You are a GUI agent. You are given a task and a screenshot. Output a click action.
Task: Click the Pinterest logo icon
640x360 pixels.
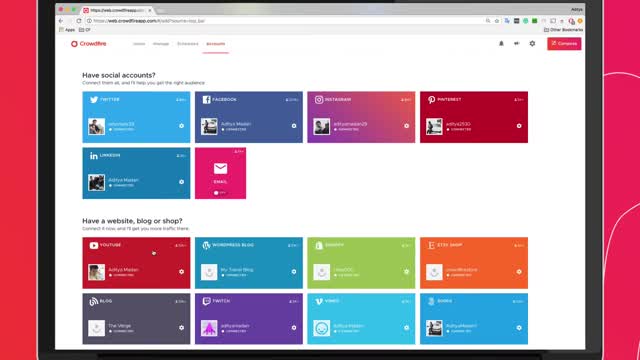431,100
